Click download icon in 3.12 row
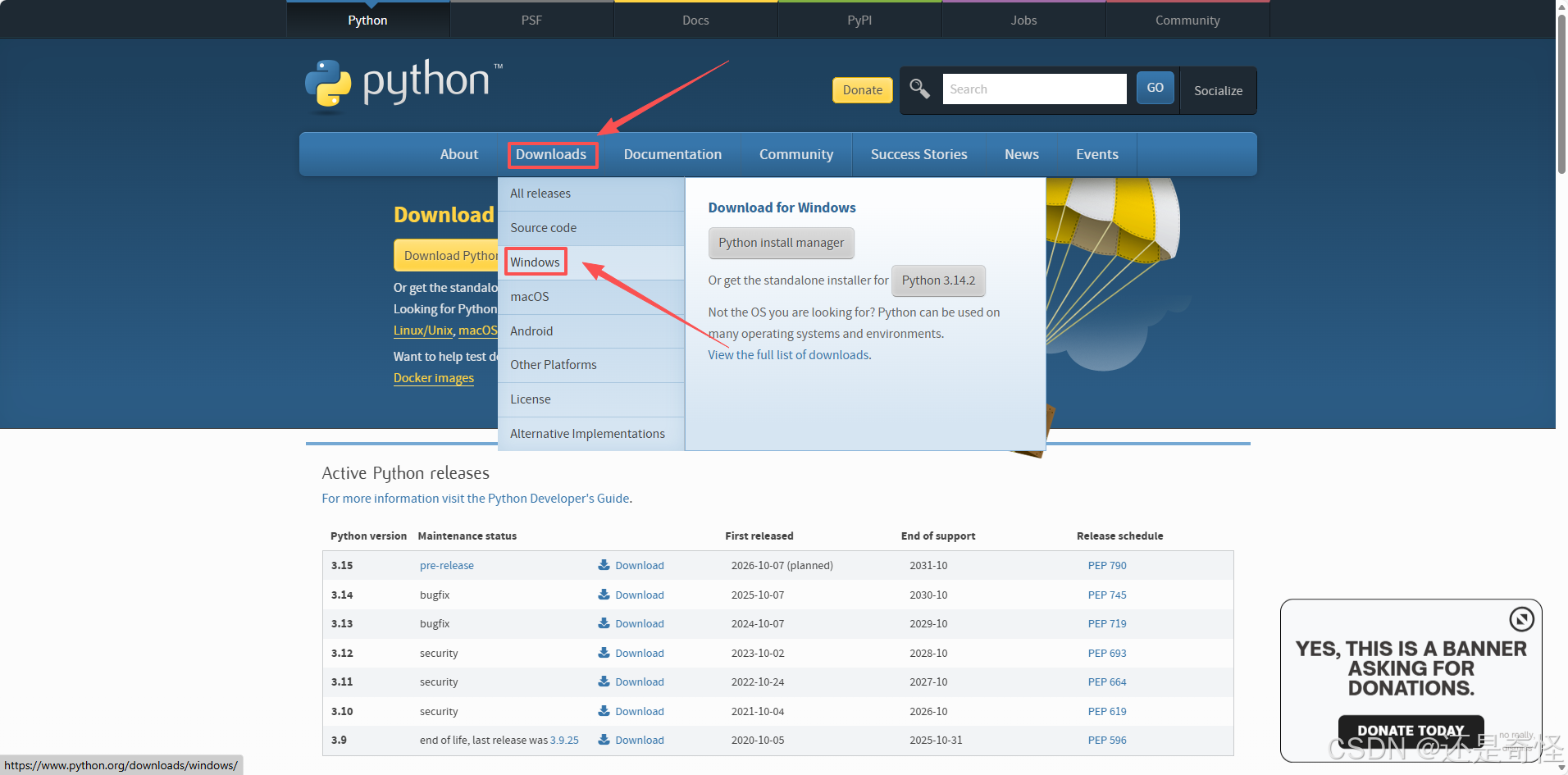Image resolution: width=1568 pixels, height=775 pixels. coord(604,653)
